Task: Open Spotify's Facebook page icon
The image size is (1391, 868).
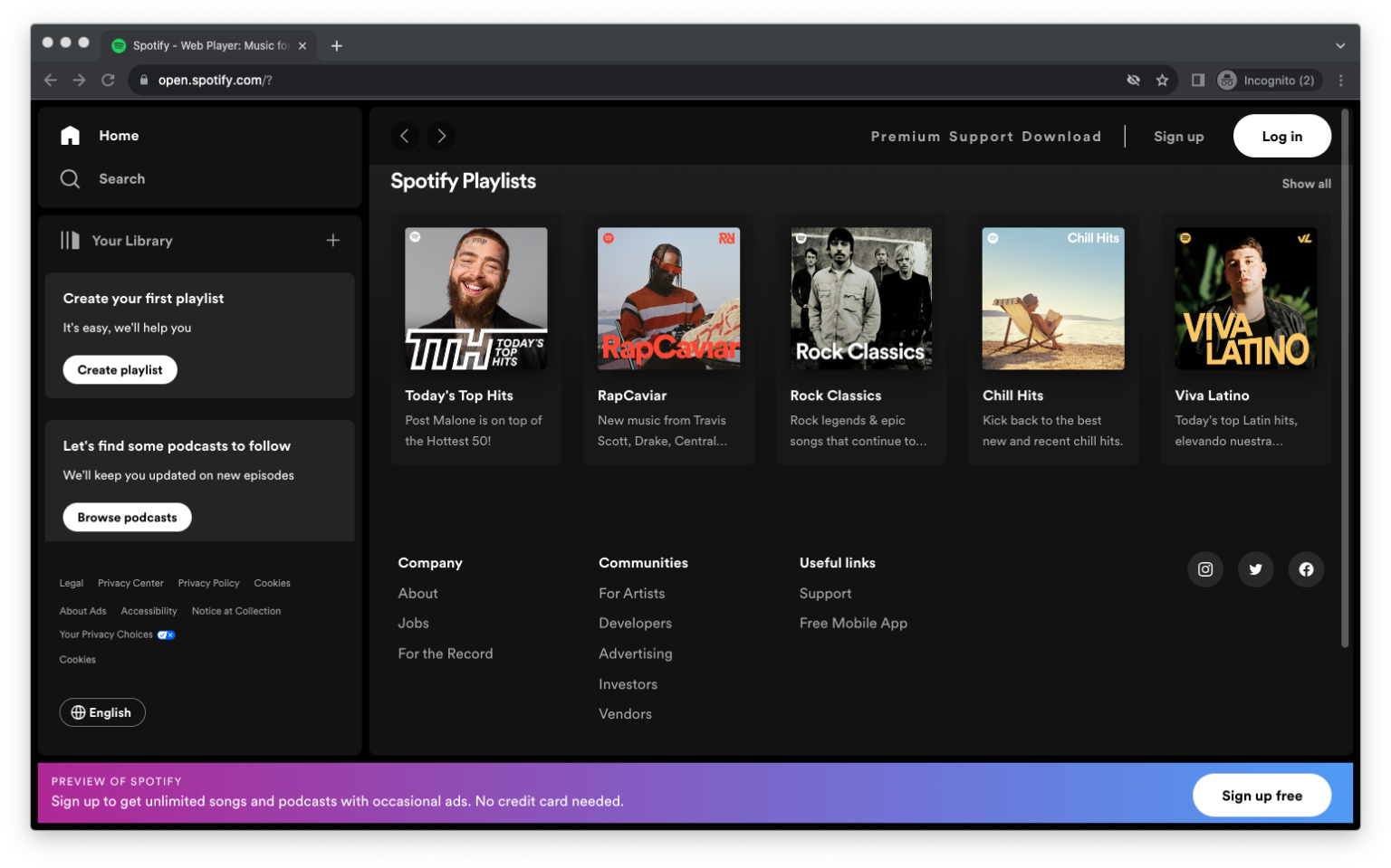Action: [1306, 569]
